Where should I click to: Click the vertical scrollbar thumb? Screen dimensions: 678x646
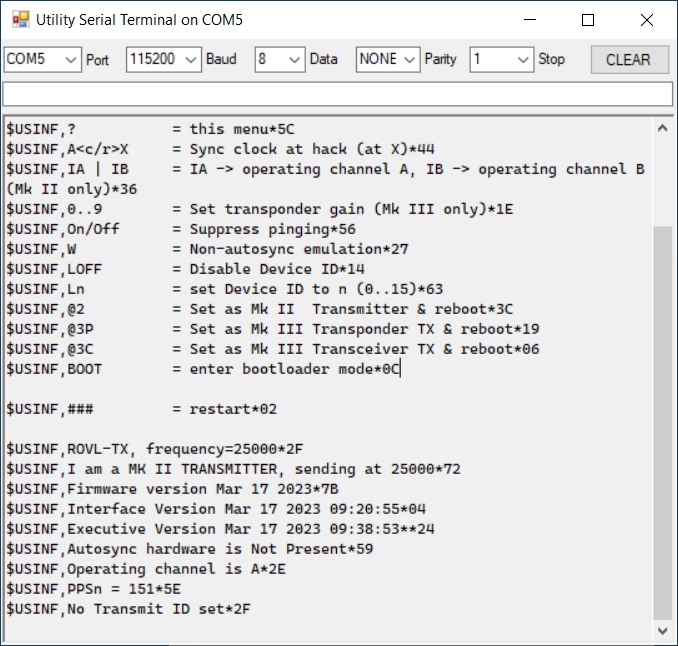pos(662,420)
